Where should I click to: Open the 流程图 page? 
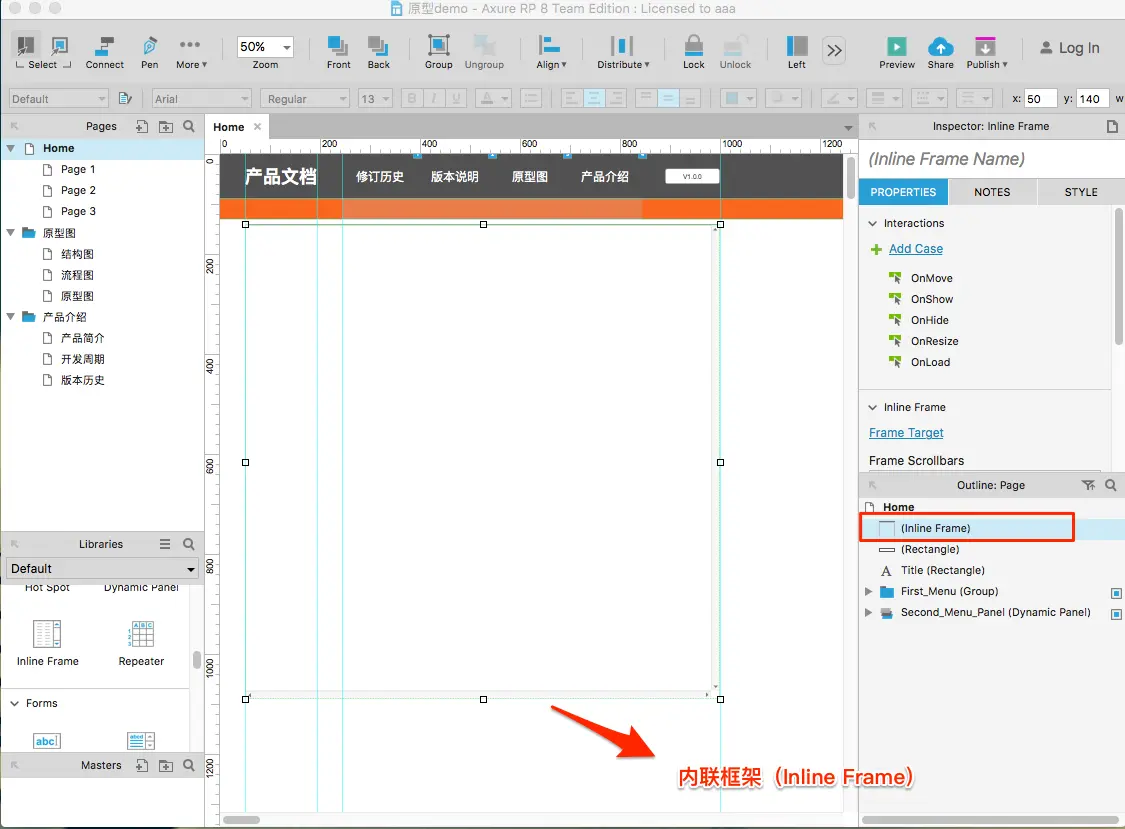click(77, 275)
